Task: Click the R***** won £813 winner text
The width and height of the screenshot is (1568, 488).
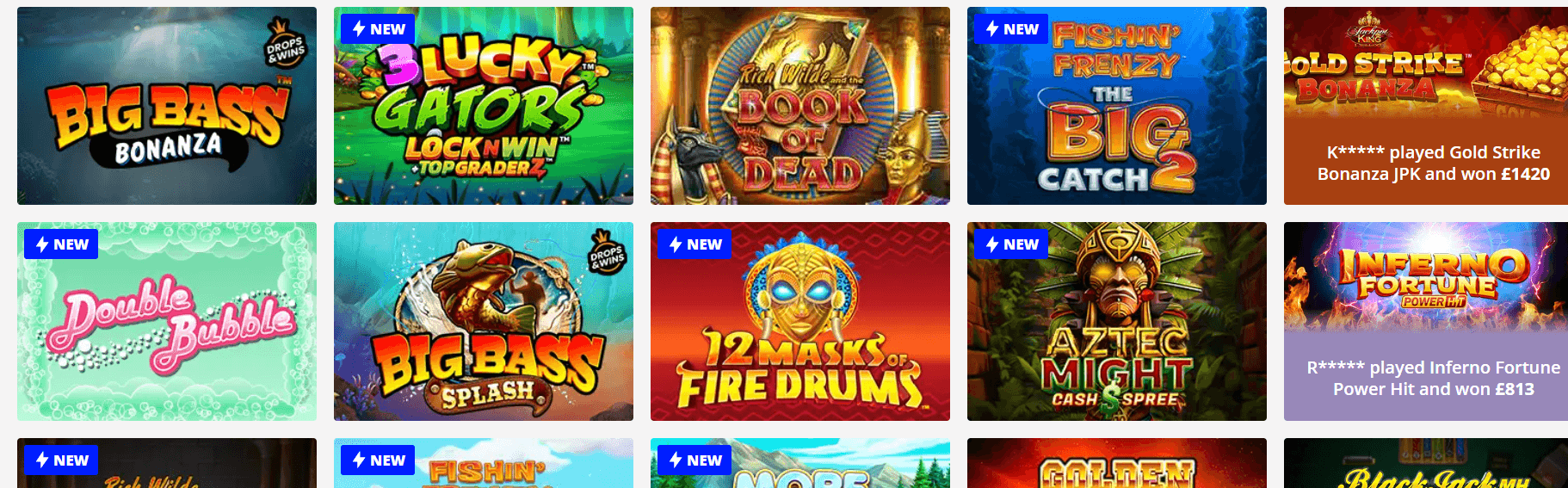Action: pyautogui.click(x=1433, y=378)
